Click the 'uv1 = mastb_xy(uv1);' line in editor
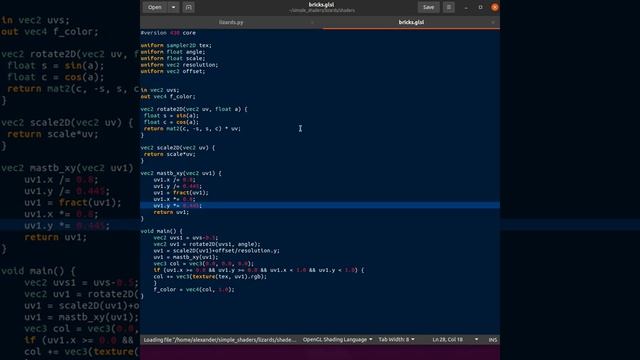 coord(186,257)
